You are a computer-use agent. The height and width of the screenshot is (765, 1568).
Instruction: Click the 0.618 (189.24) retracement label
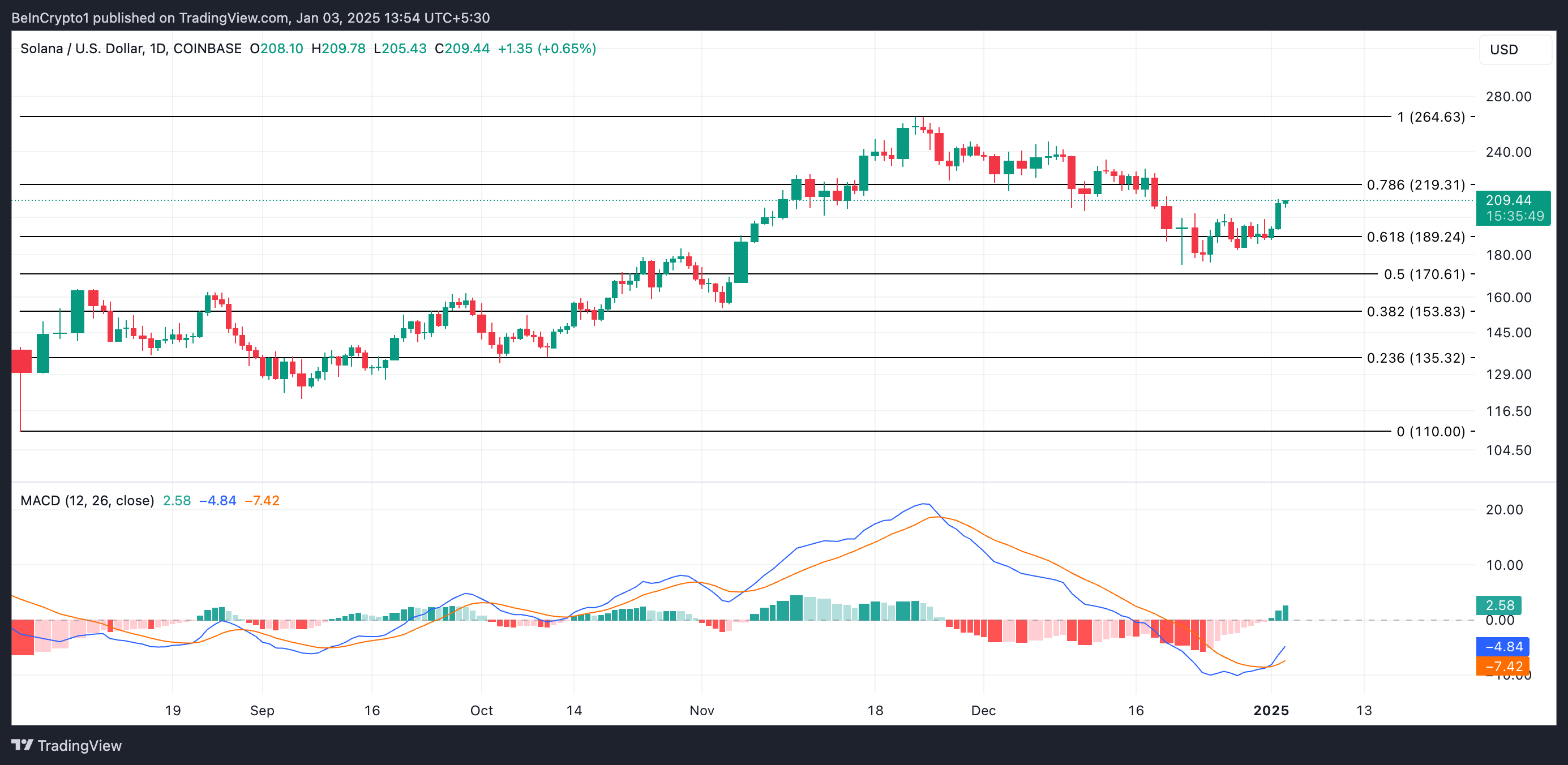[x=1415, y=237]
